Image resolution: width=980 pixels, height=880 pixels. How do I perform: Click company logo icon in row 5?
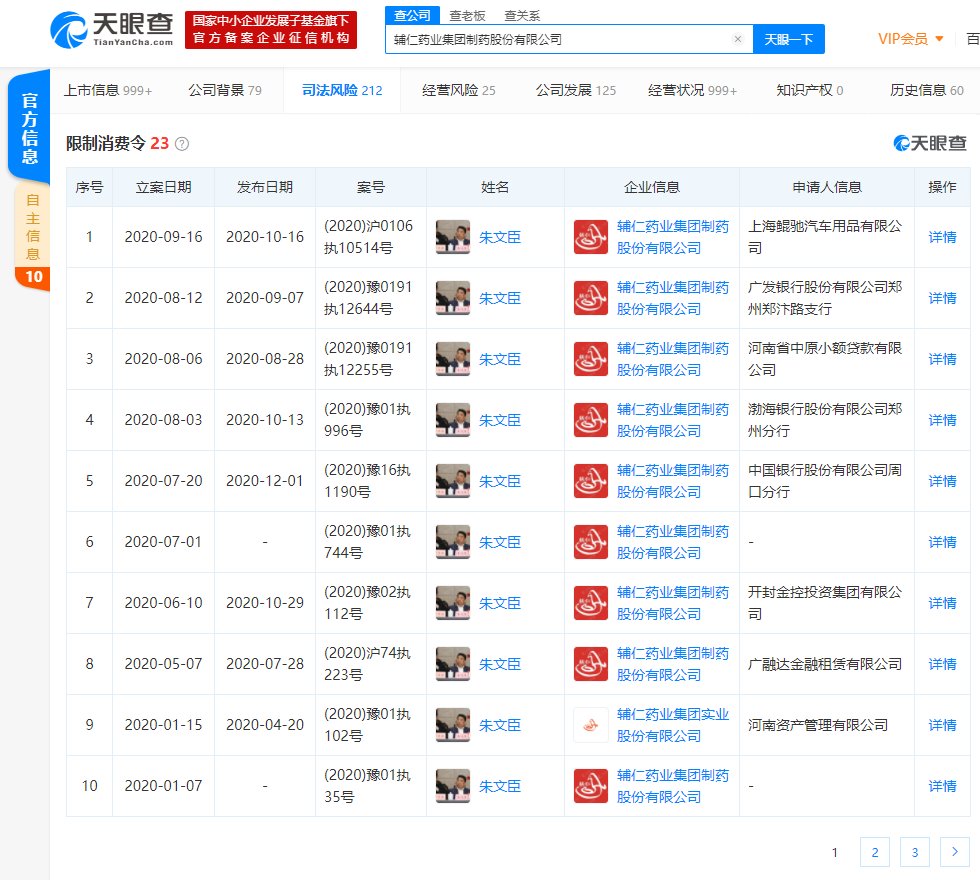point(590,481)
